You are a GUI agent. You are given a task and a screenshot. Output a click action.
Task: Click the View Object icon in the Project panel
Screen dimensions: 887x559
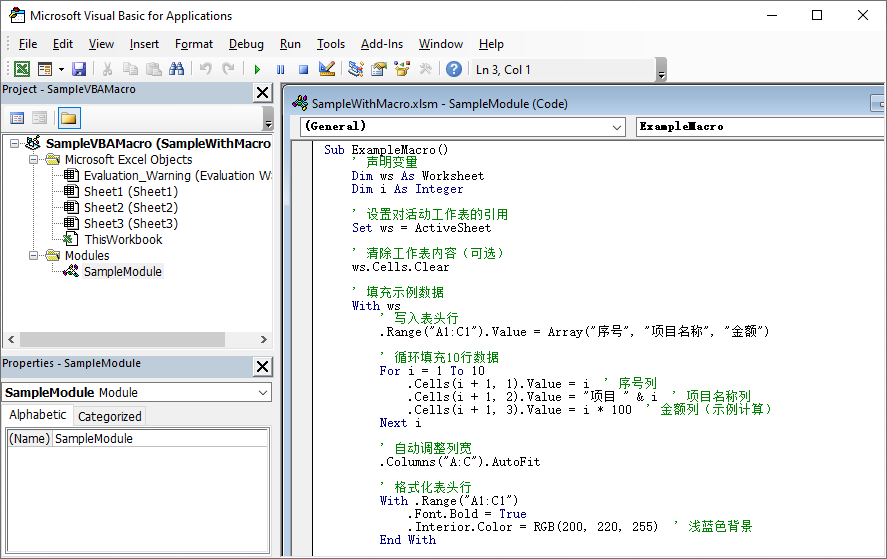tap(39, 118)
